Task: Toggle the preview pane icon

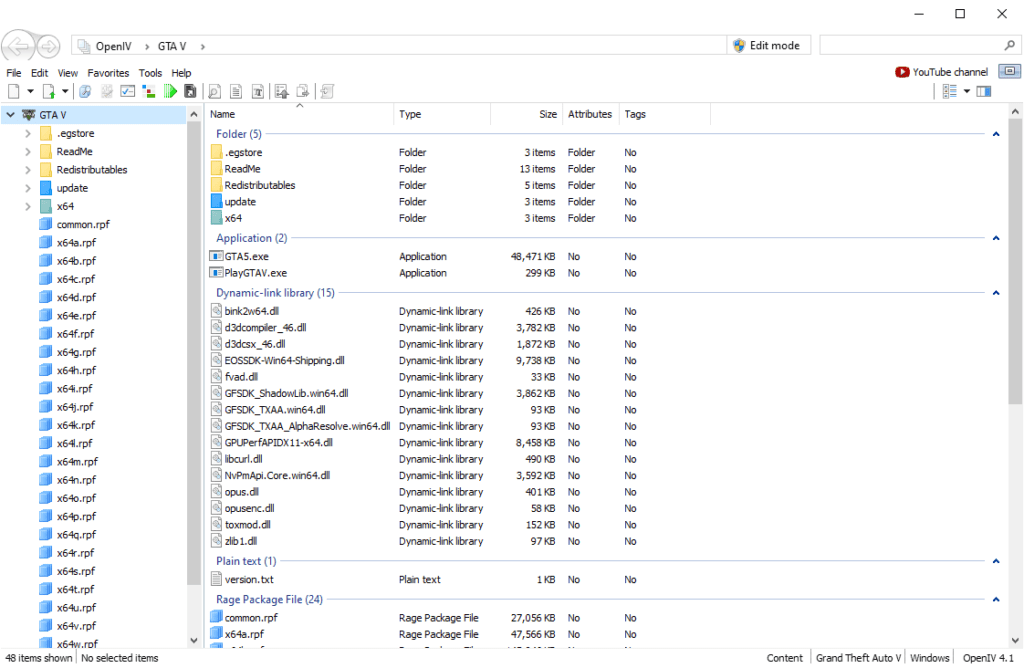Action: click(984, 91)
